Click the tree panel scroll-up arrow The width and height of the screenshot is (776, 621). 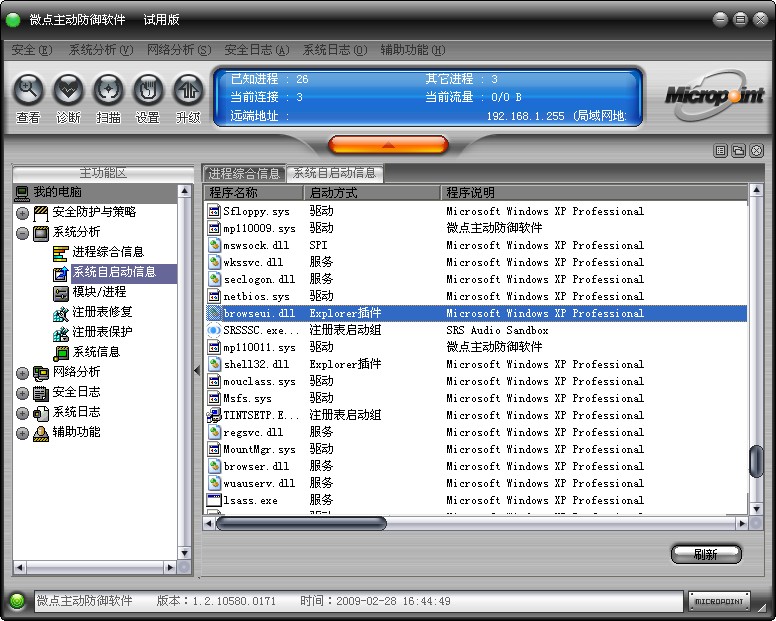(184, 191)
